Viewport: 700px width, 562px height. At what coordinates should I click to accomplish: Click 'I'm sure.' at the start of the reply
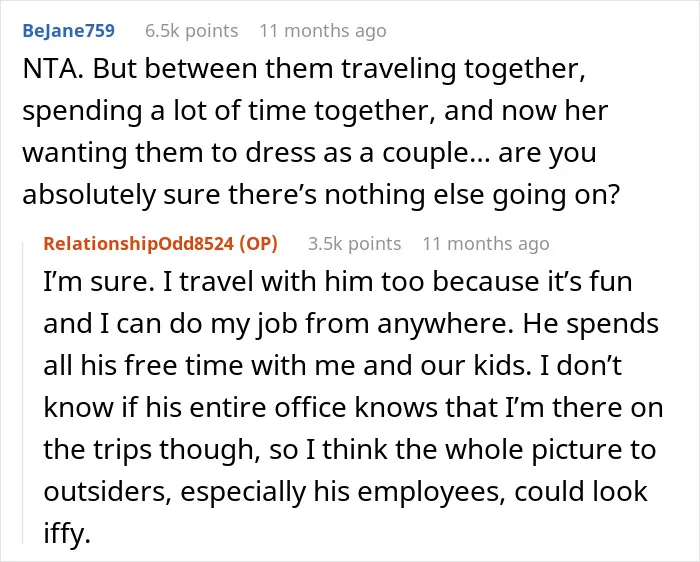click(98, 282)
